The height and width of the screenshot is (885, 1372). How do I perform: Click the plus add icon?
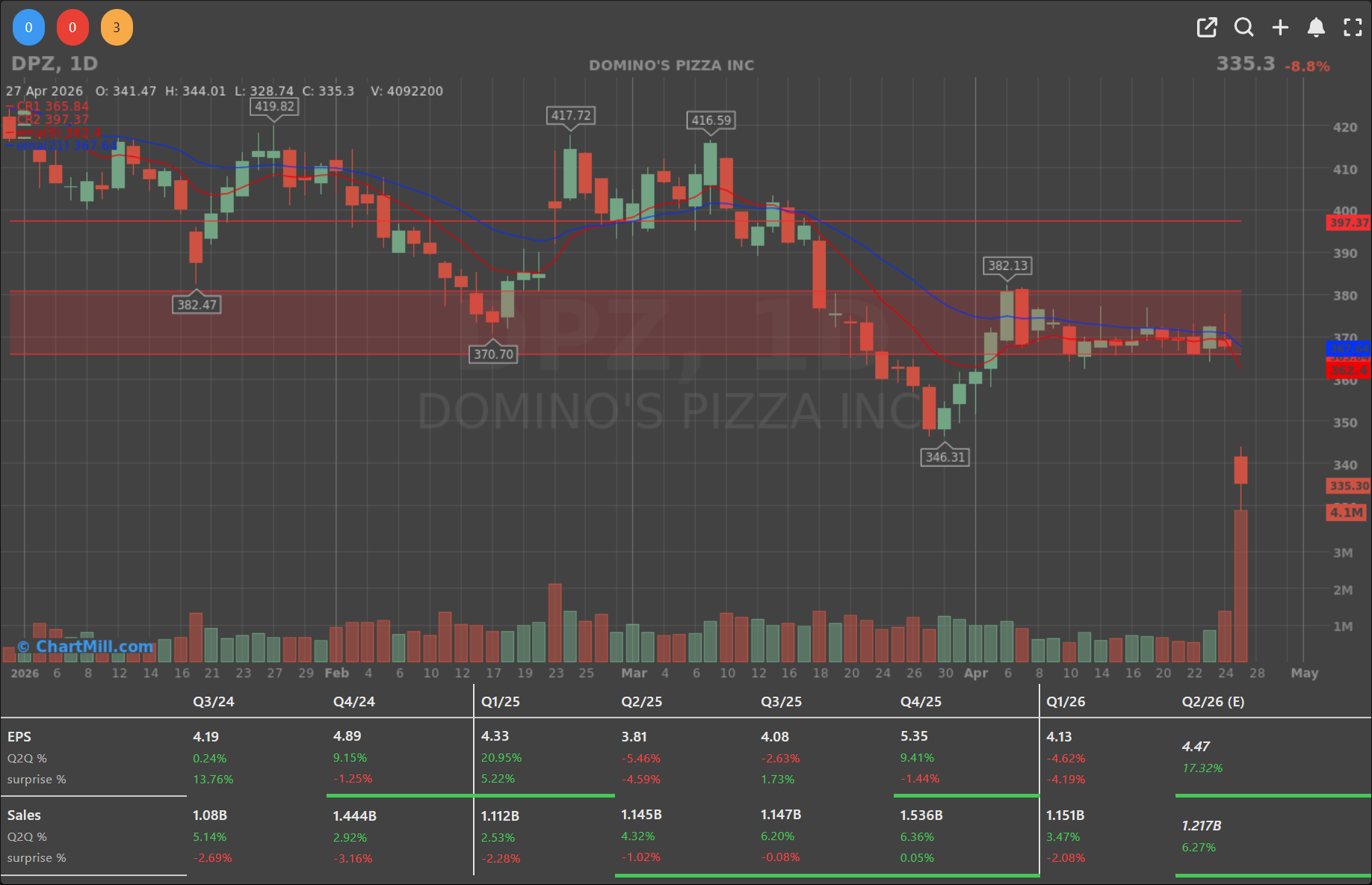pos(1280,28)
